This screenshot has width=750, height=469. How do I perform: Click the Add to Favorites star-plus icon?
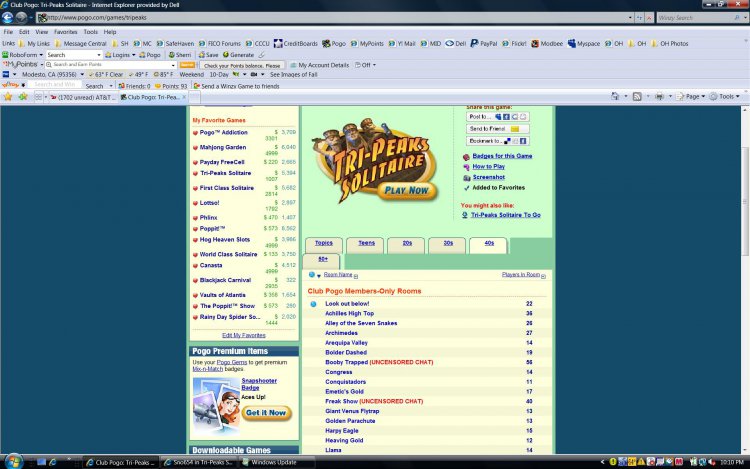tap(23, 97)
